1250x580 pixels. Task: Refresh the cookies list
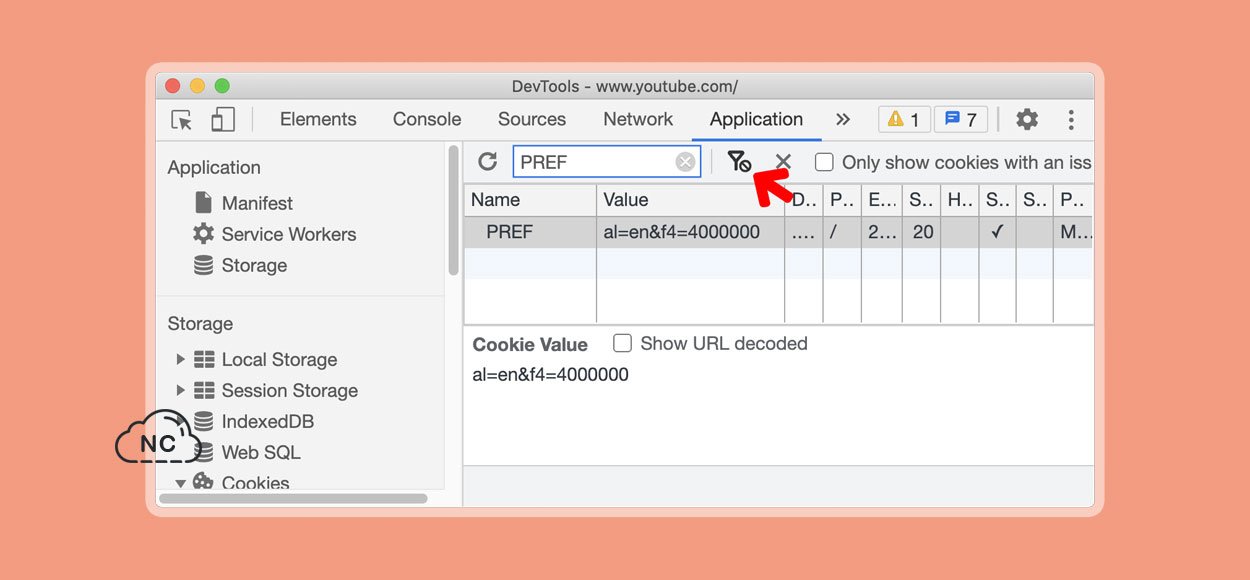(x=487, y=161)
